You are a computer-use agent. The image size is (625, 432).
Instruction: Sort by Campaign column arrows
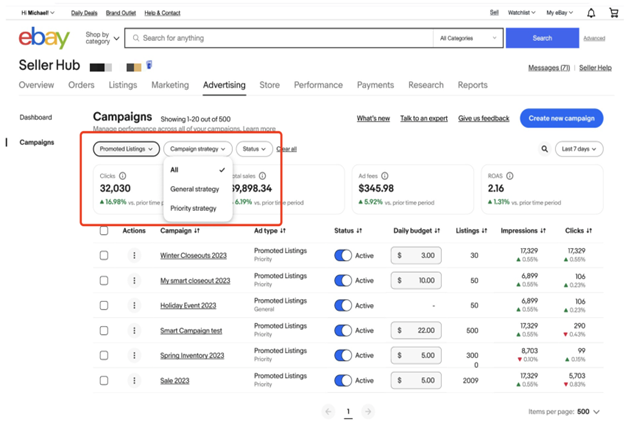pos(197,231)
